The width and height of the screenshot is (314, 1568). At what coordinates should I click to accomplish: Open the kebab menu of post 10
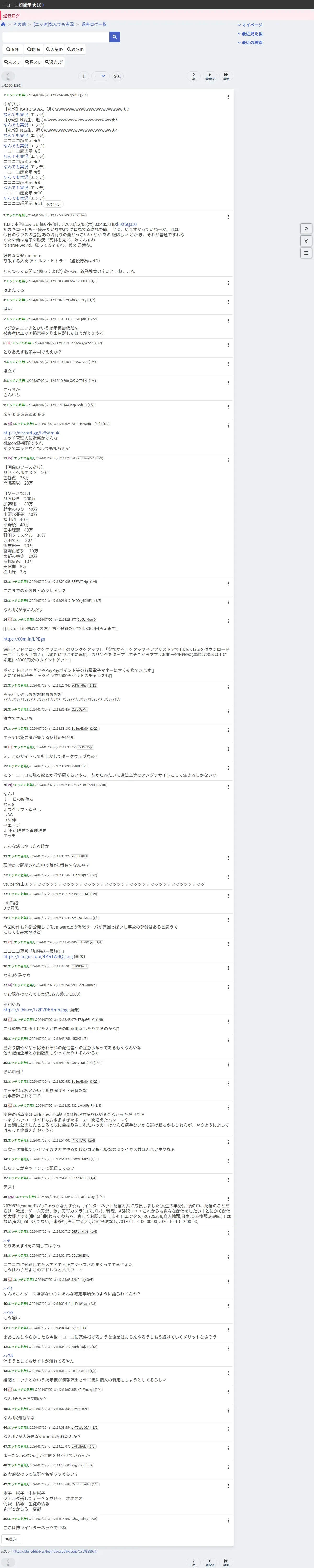[x=228, y=425]
